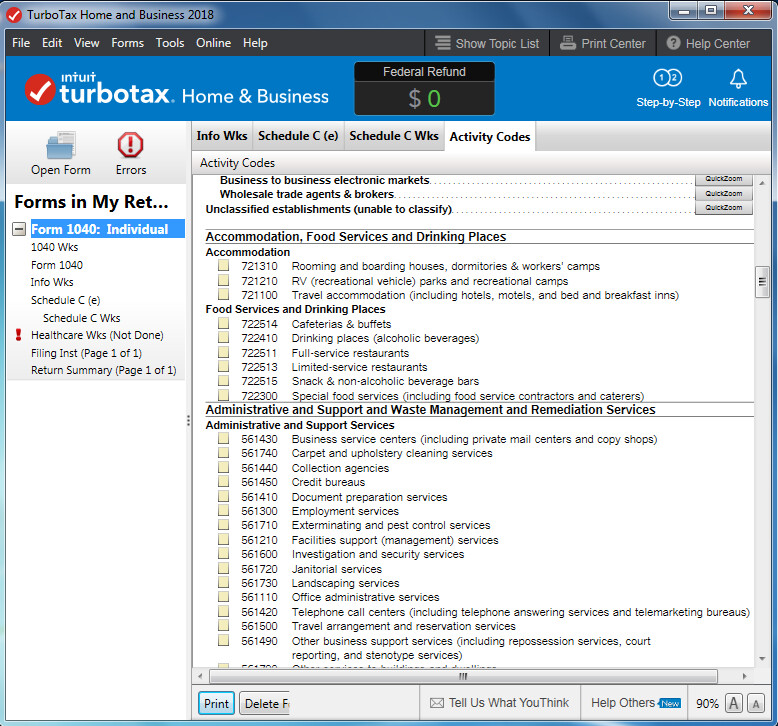This screenshot has height=726, width=778.
Task: Open the File menu
Action: pos(21,43)
